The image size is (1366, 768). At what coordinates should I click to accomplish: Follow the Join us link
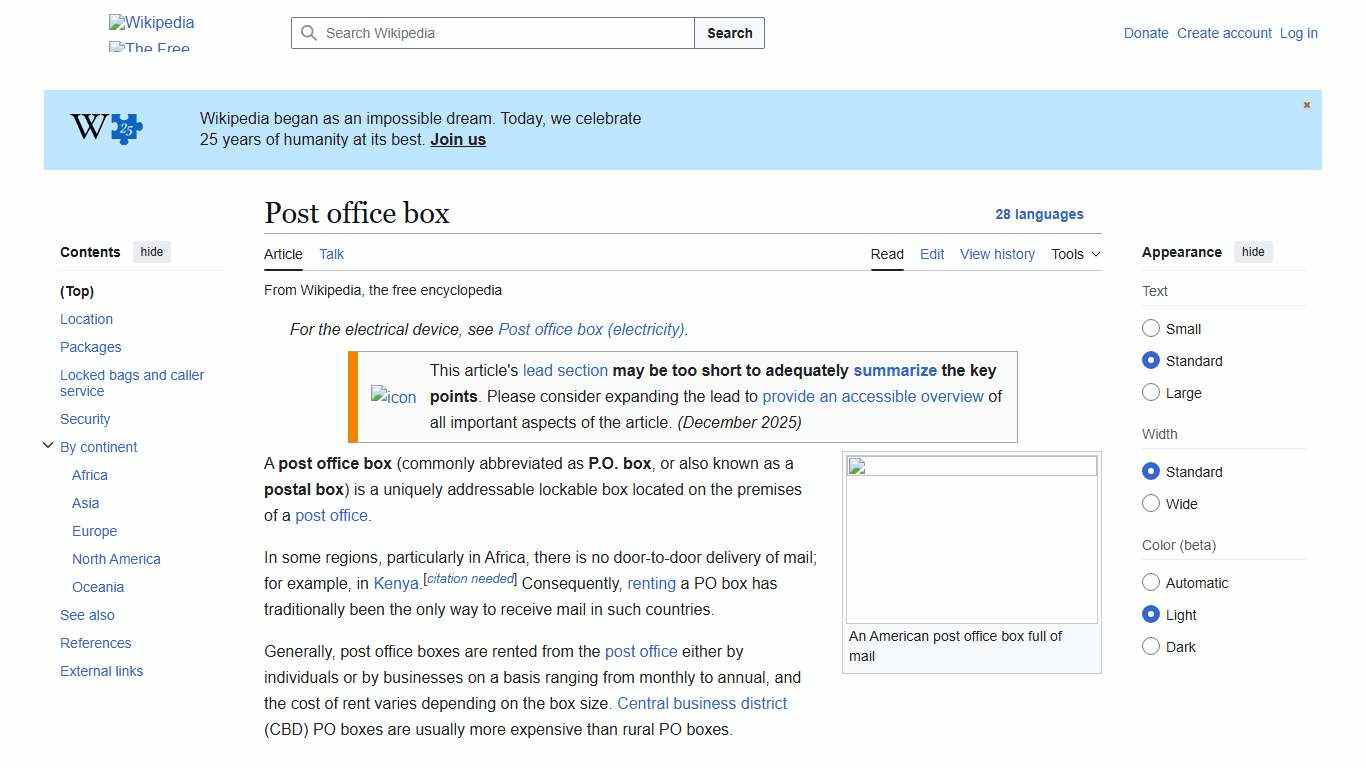tap(457, 139)
